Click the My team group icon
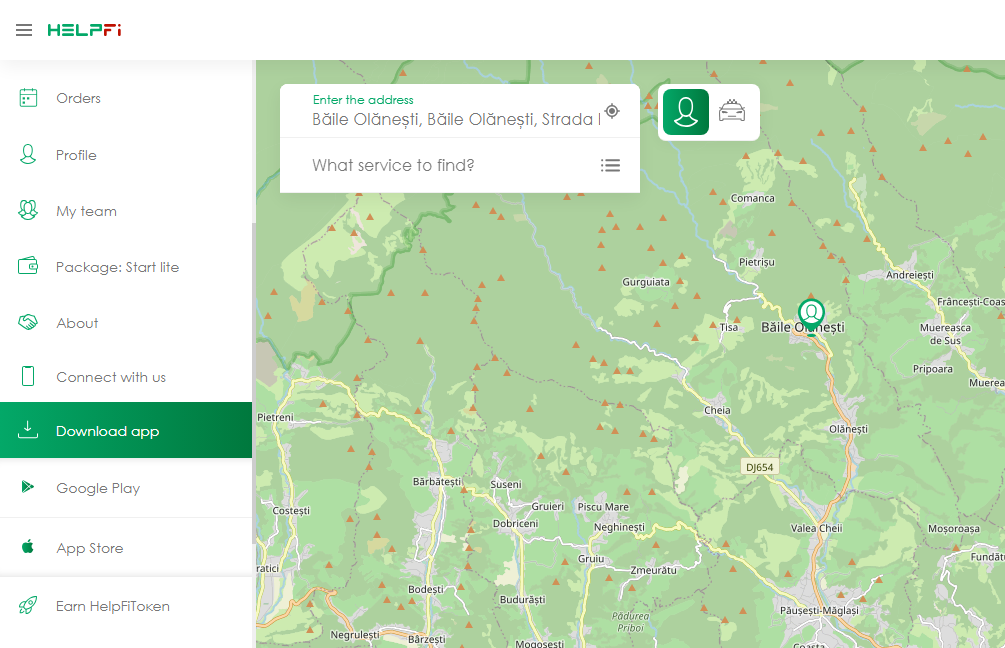Screen dimensions: 1005x648 [28, 211]
